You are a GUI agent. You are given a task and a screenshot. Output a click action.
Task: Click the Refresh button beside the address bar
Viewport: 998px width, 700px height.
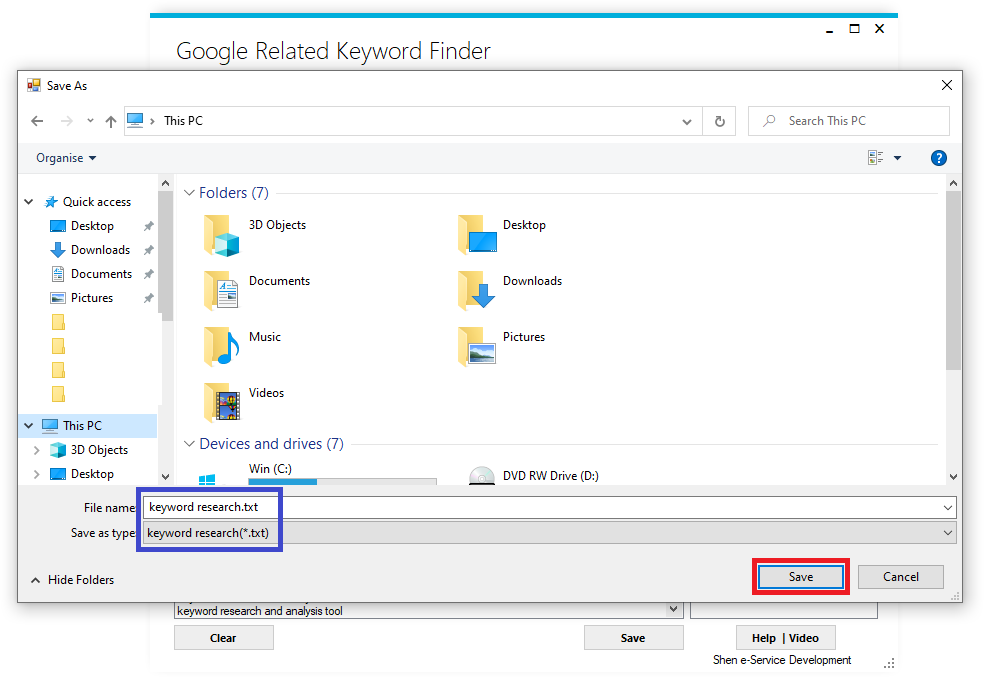point(719,121)
